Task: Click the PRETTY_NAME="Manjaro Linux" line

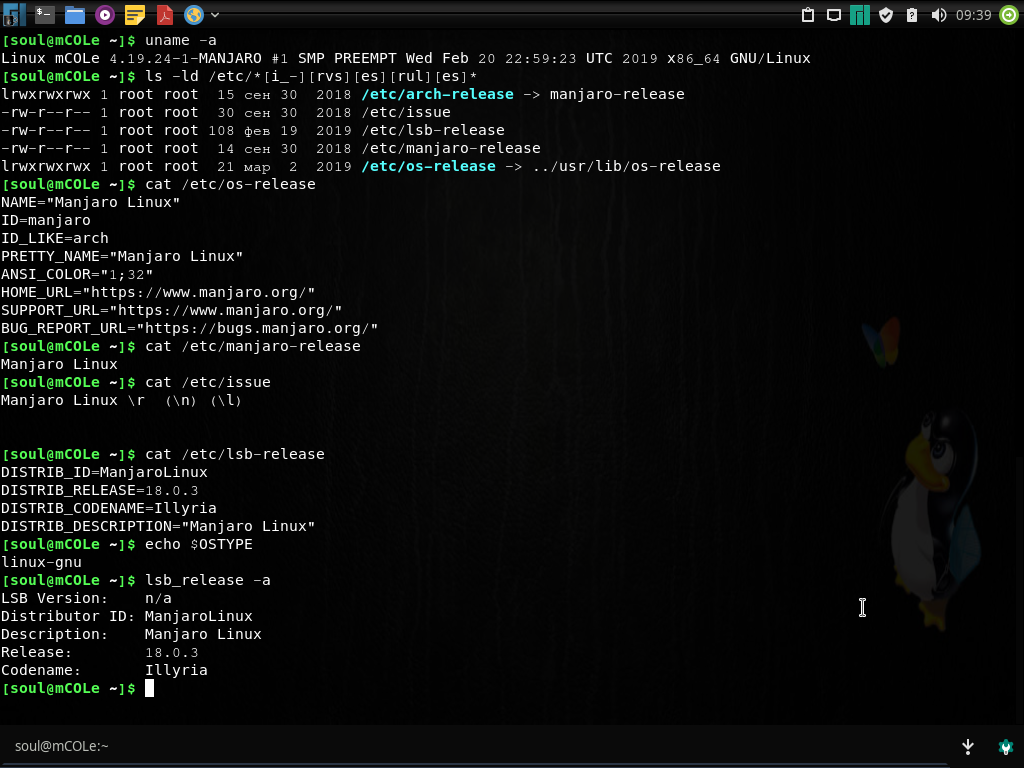Action: [122, 256]
